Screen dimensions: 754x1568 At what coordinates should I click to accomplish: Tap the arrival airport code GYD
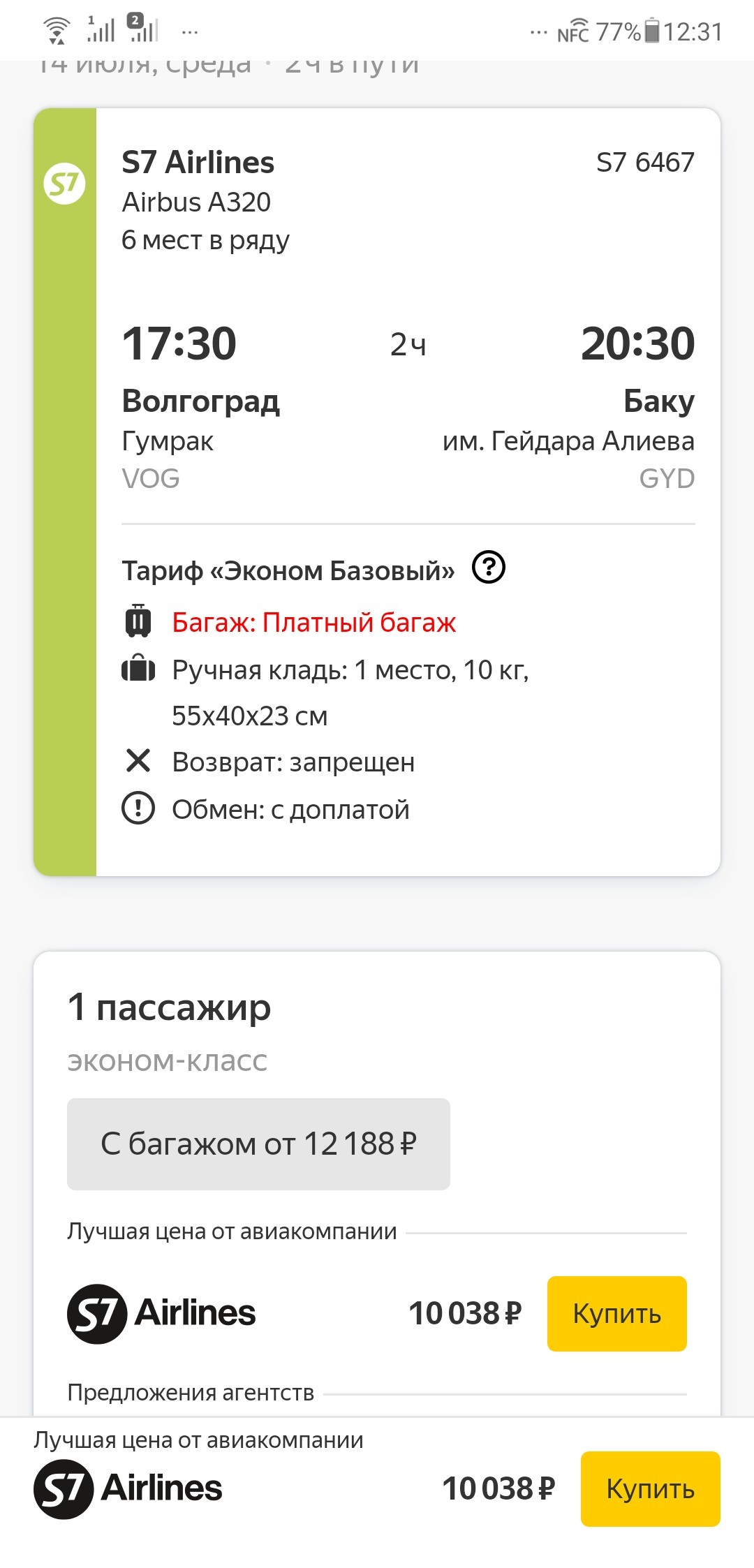pos(667,479)
